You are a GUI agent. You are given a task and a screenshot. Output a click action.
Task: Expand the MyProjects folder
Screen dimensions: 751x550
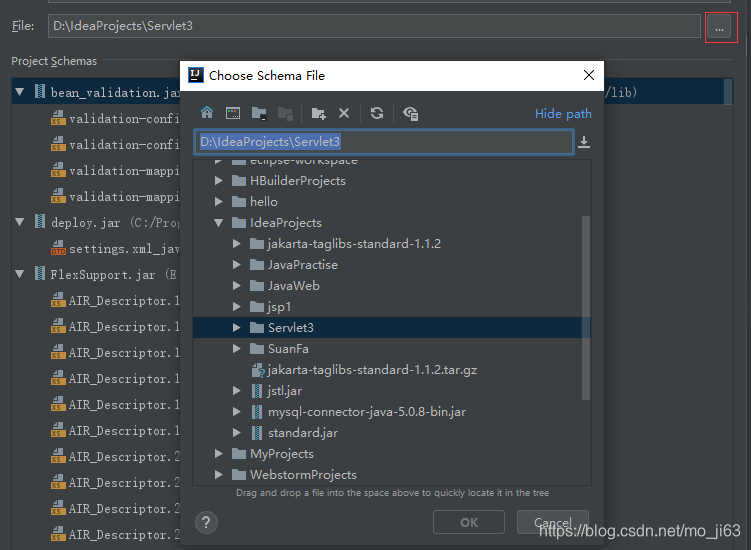click(x=219, y=454)
